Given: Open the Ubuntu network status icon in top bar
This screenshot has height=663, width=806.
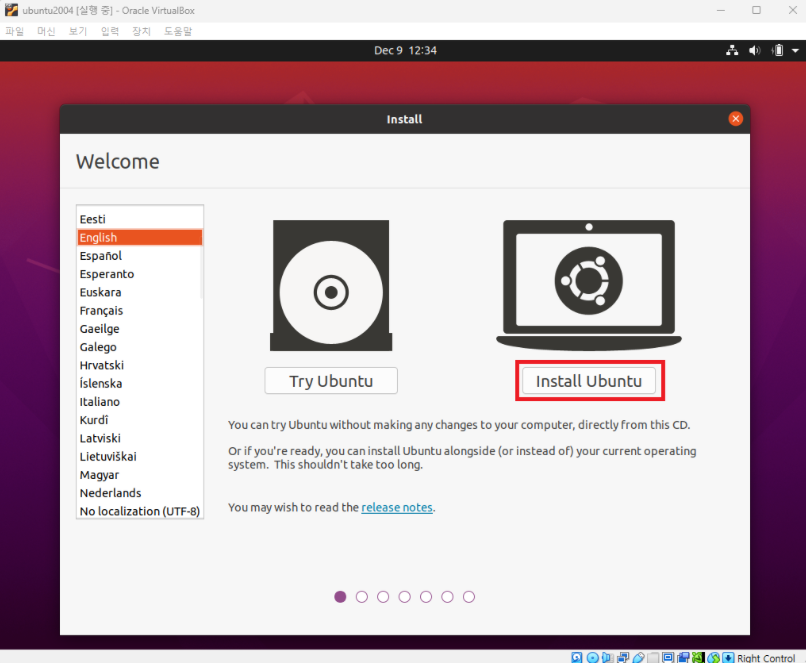Looking at the screenshot, I should [732, 50].
